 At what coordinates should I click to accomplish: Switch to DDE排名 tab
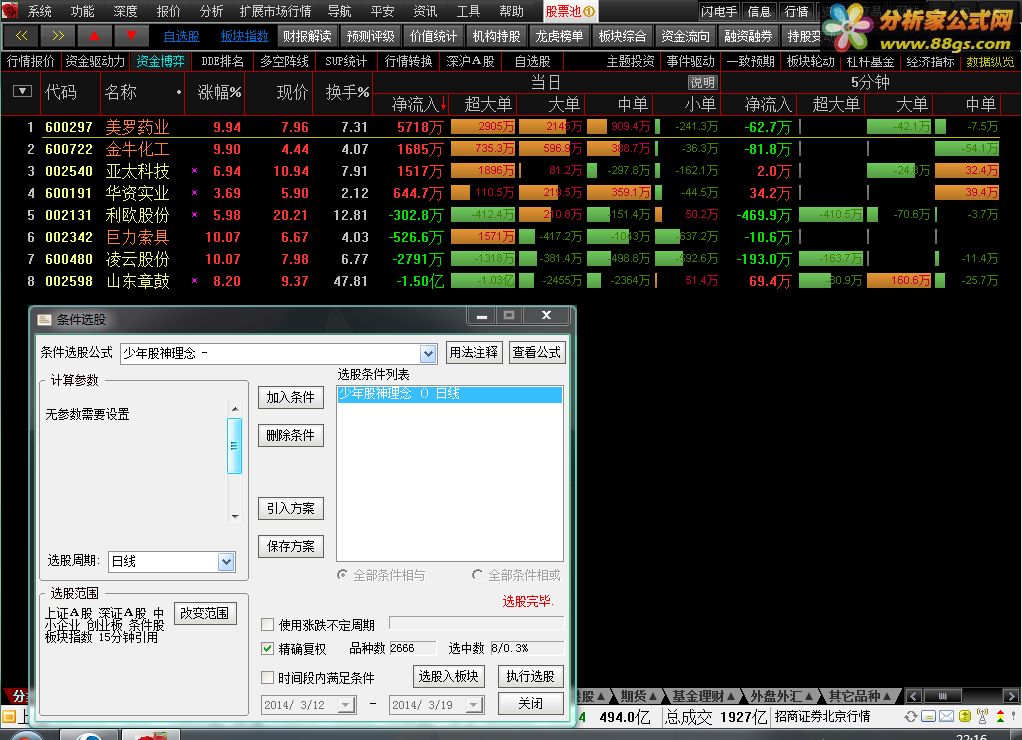[x=222, y=61]
